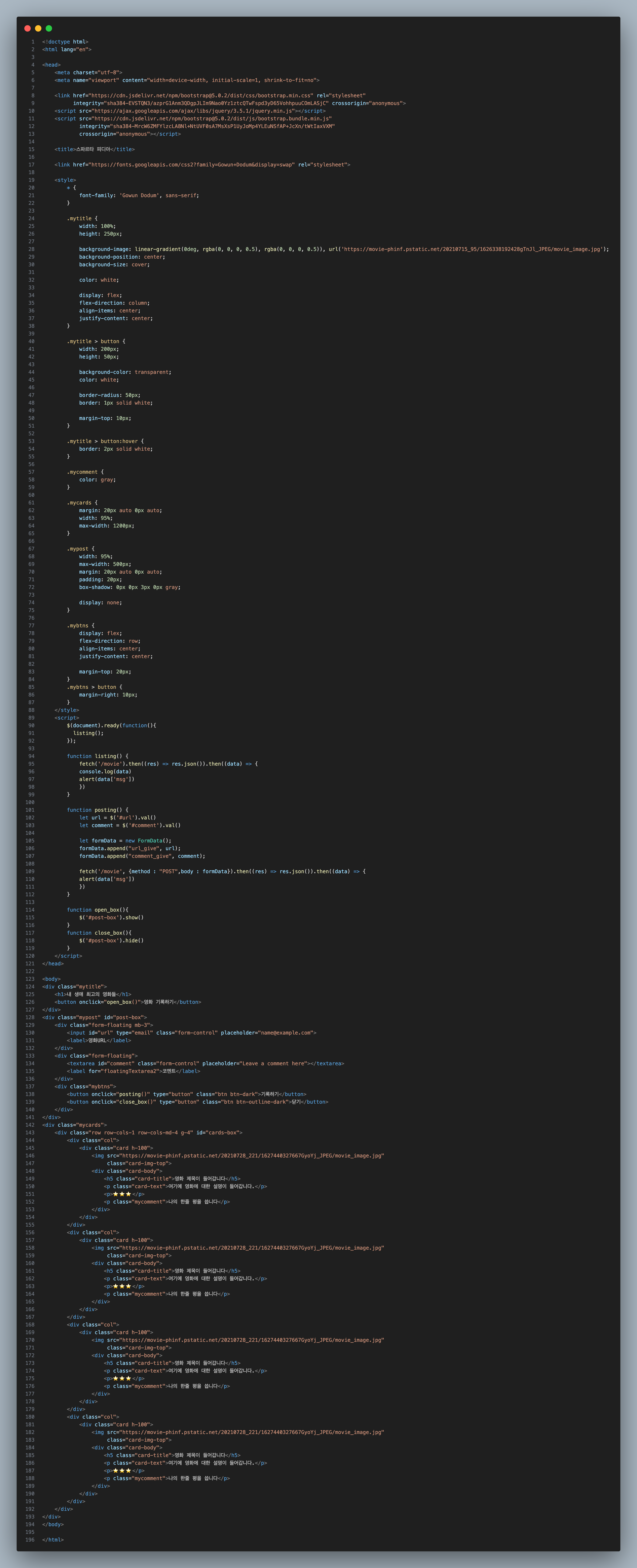
Task: Select the "<!doctype html>" line
Action: point(65,42)
